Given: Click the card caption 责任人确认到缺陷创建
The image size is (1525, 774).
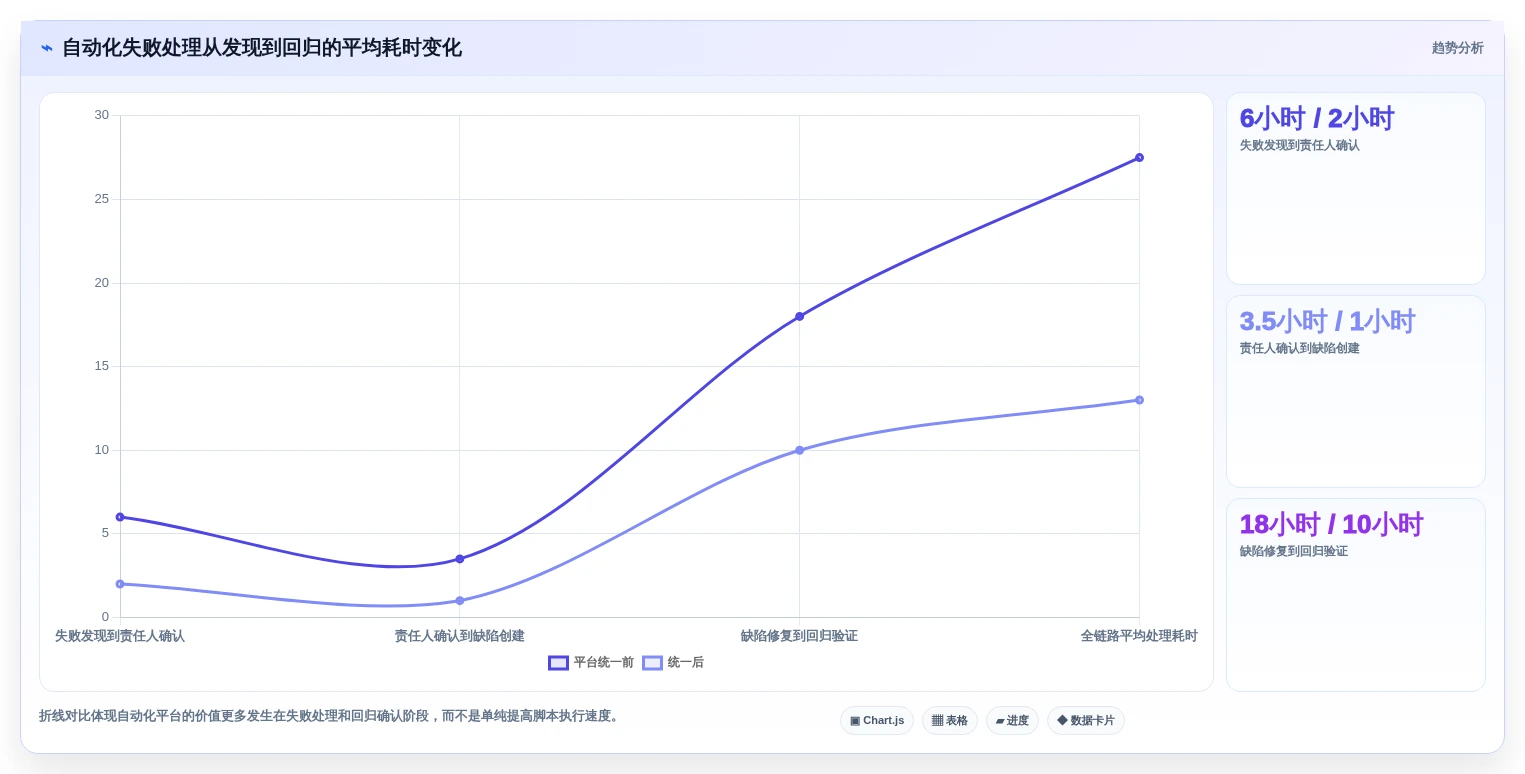Looking at the screenshot, I should tap(1300, 348).
